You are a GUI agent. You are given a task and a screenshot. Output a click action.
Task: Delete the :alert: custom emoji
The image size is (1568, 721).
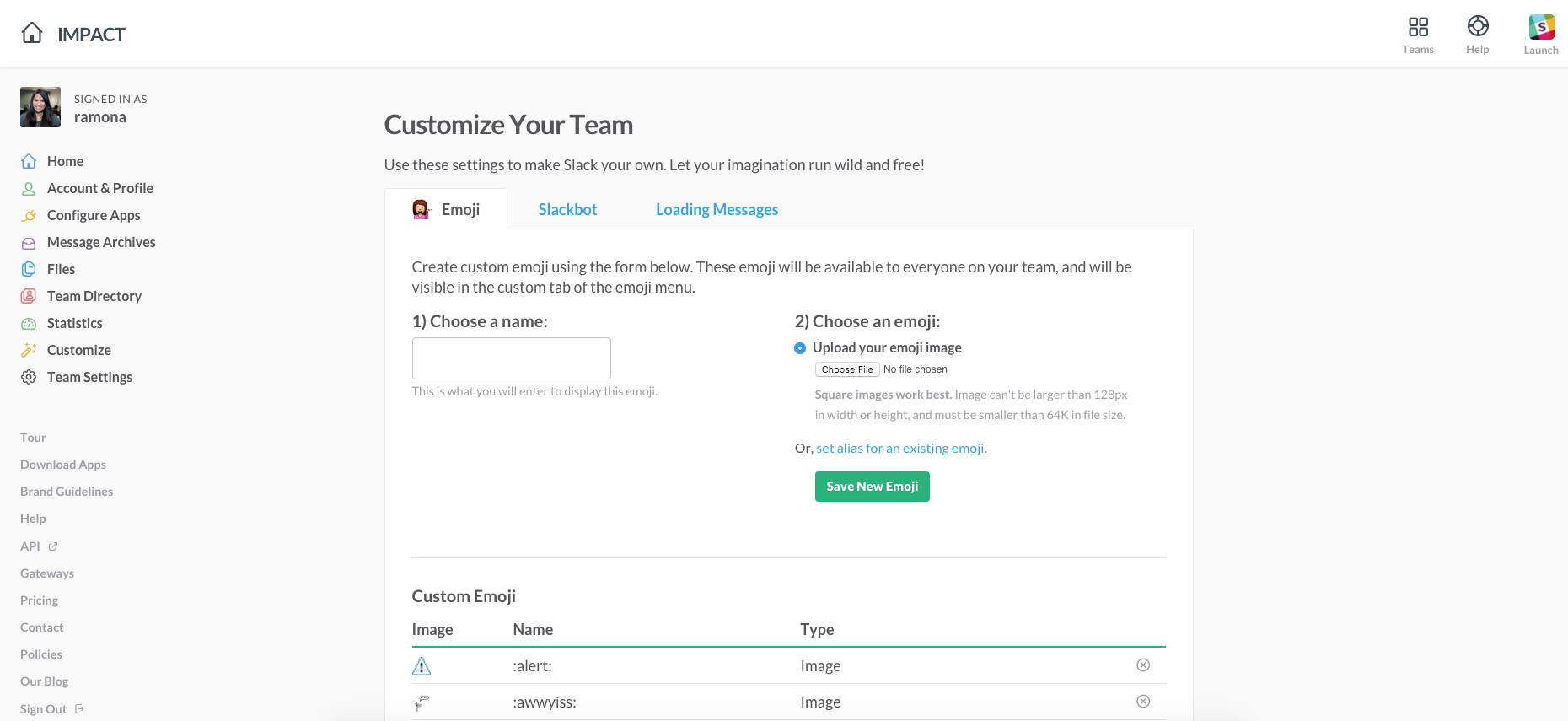coord(1143,665)
